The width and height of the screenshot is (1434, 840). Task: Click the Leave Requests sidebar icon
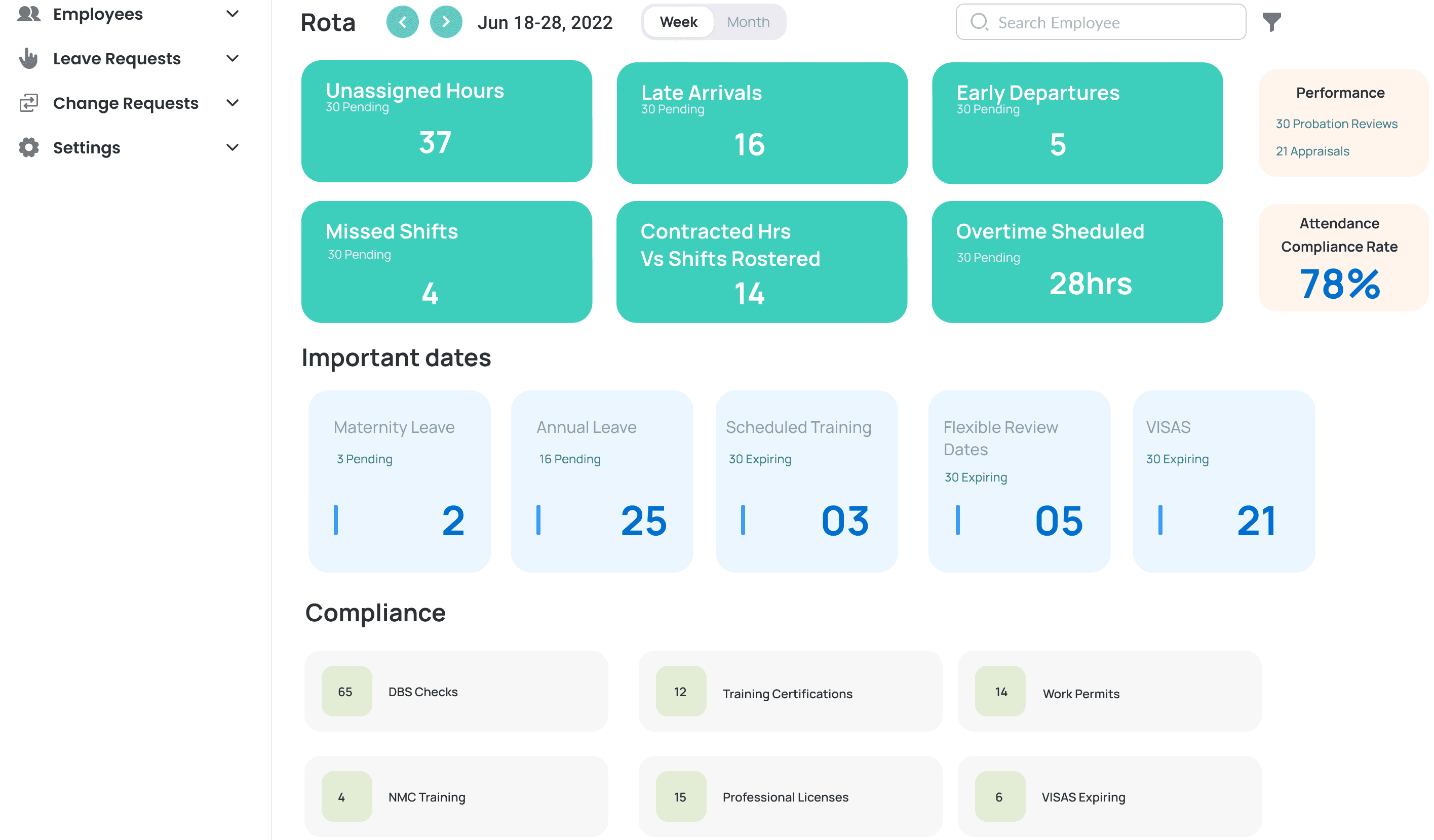[28, 58]
